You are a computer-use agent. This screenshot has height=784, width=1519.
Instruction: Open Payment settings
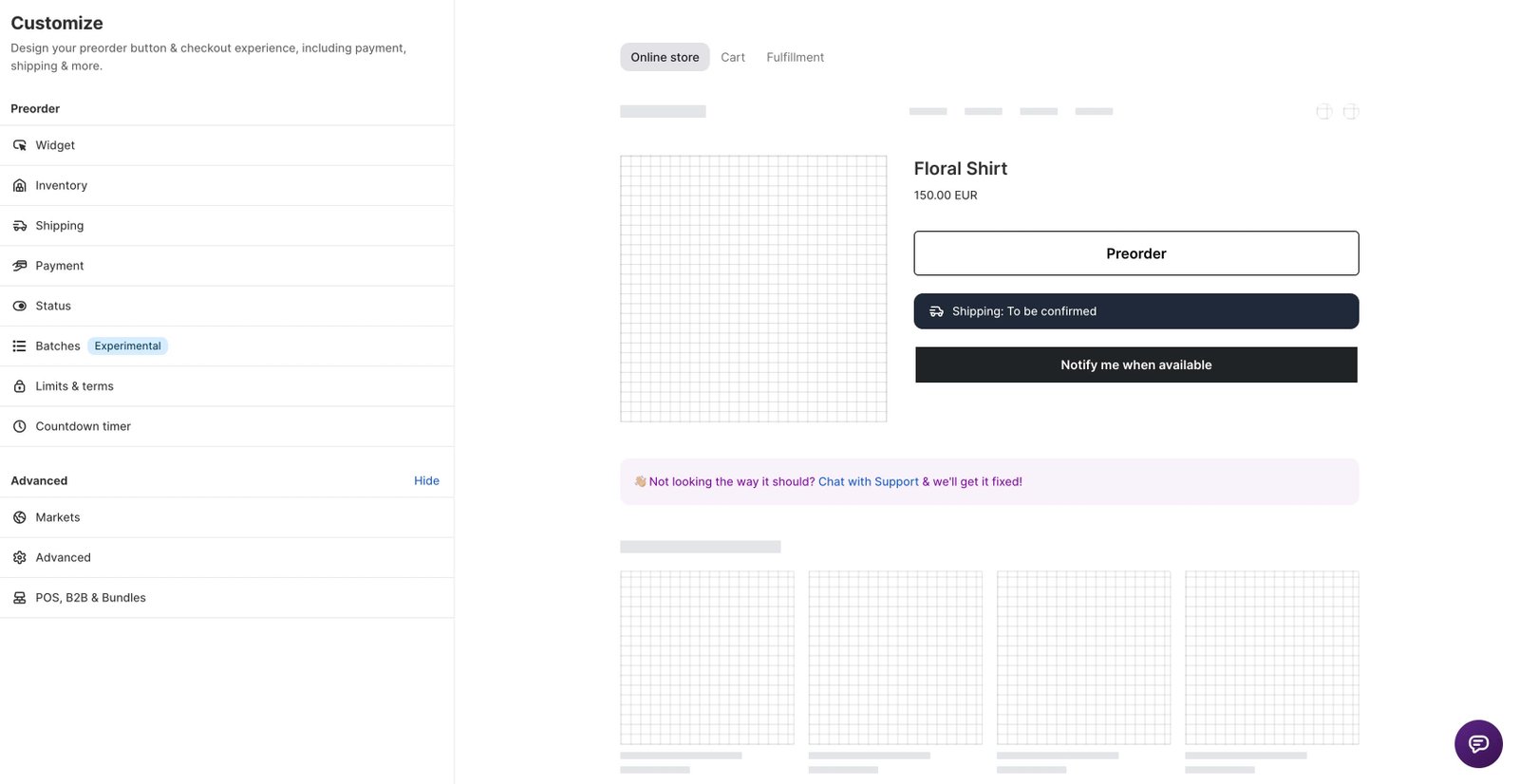tap(227, 266)
